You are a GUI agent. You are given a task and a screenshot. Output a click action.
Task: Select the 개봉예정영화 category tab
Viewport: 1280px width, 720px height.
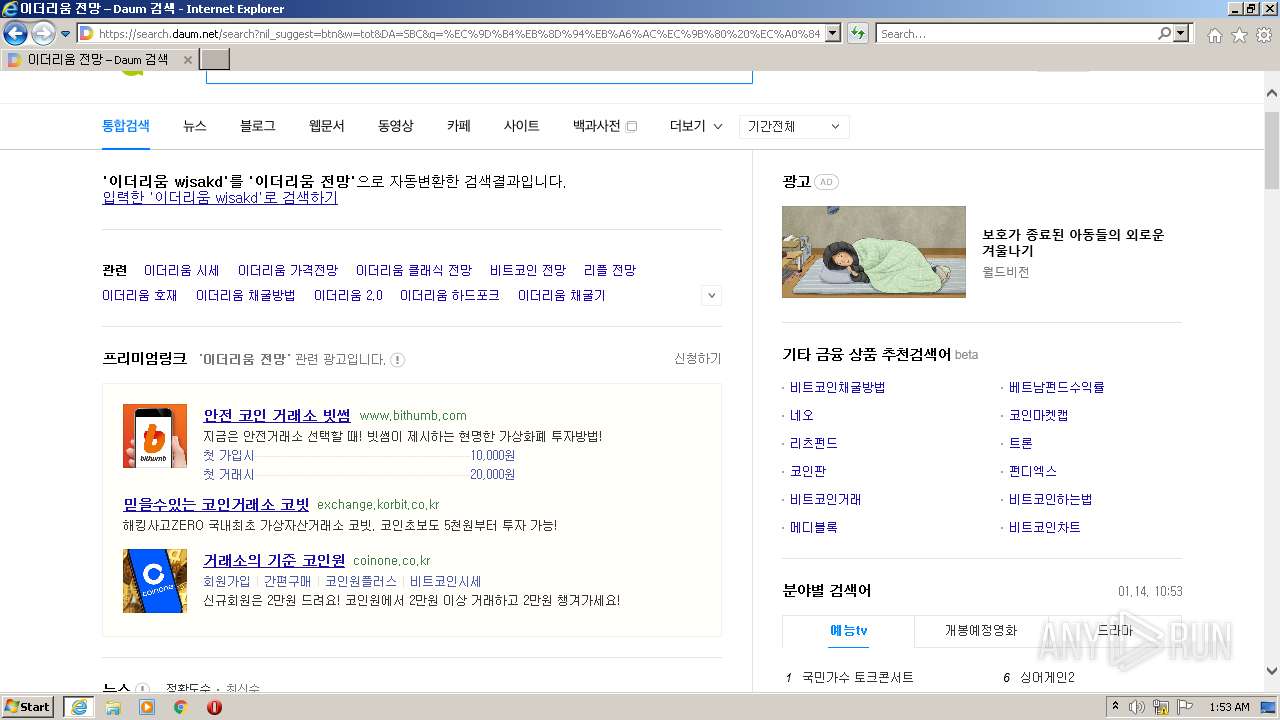tap(980, 631)
